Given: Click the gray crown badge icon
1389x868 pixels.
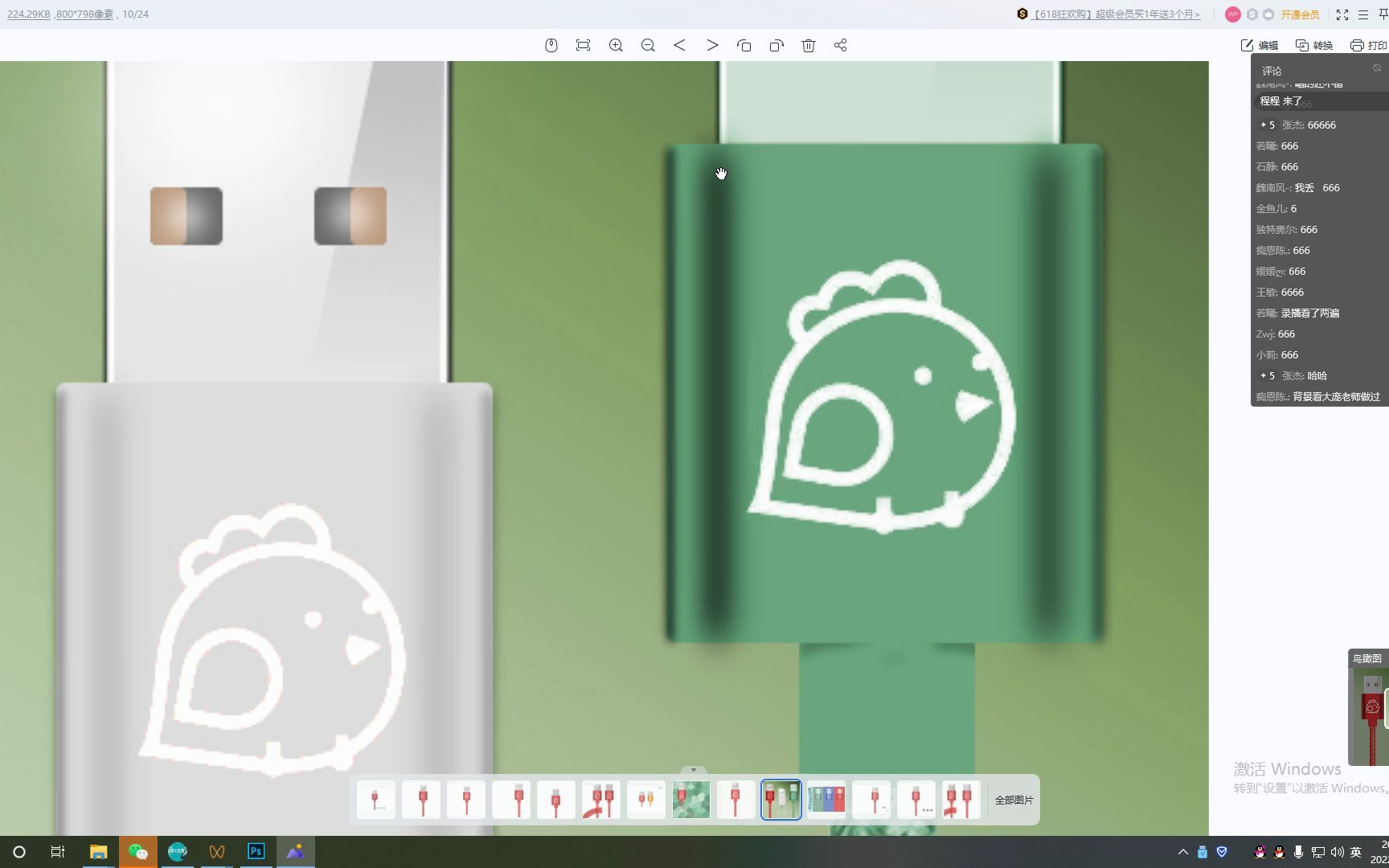Looking at the screenshot, I should point(1268,14).
